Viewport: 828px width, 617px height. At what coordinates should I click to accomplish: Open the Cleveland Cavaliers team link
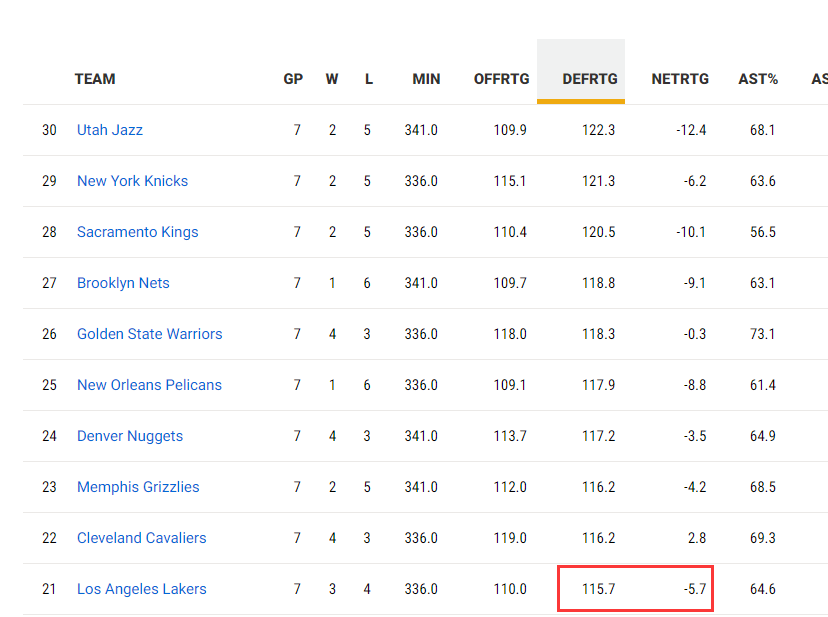click(141, 538)
